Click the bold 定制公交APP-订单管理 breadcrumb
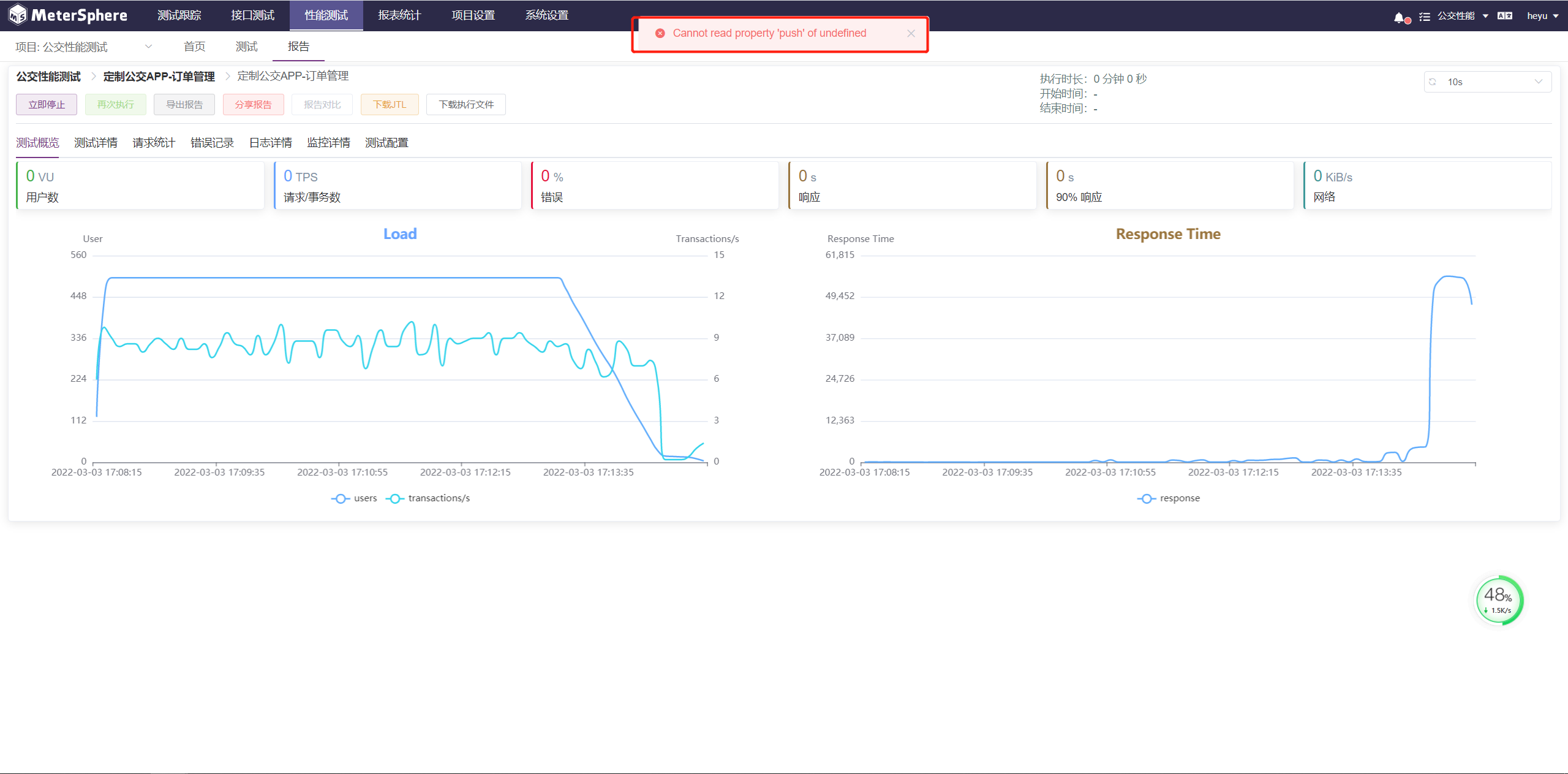 (x=159, y=76)
